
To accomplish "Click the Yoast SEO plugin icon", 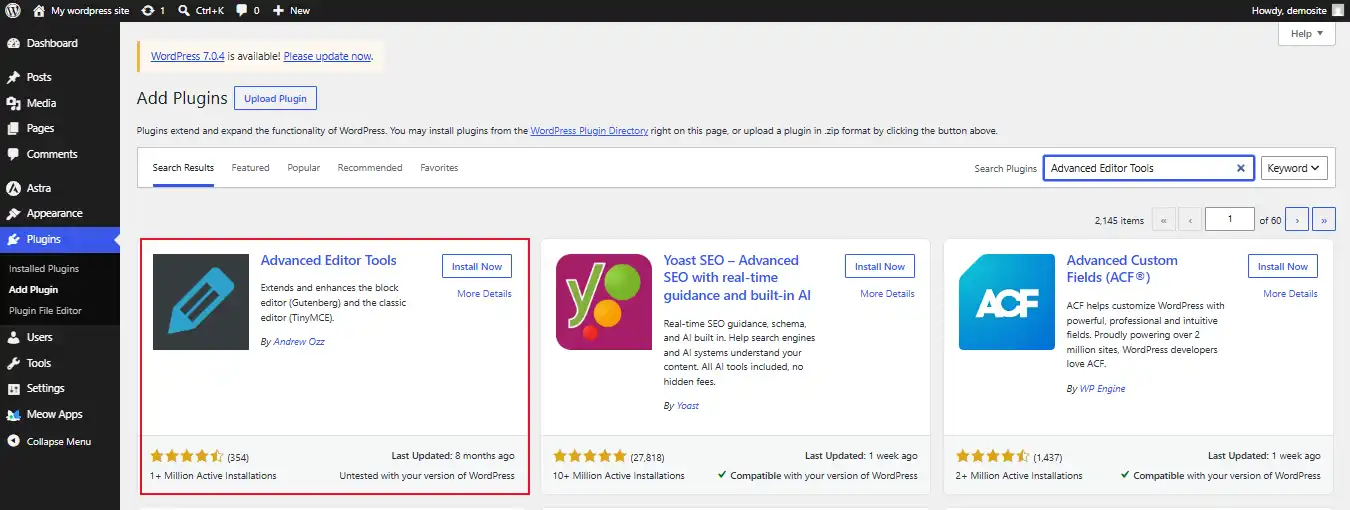I will (x=604, y=302).
